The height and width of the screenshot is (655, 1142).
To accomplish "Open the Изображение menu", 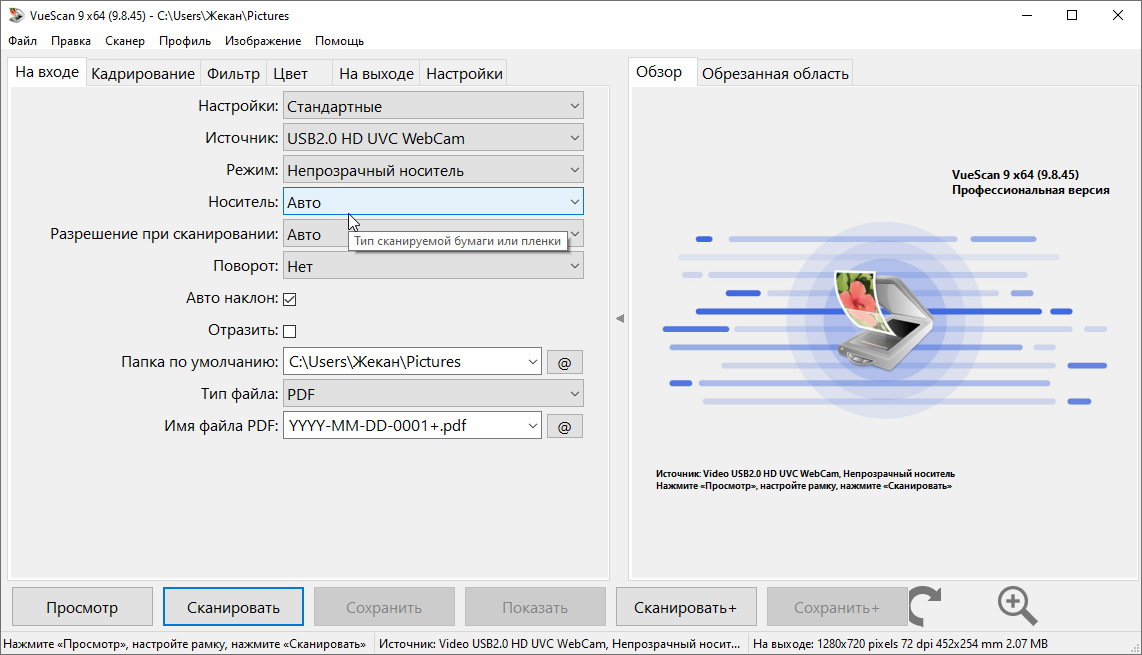I will pyautogui.click(x=263, y=41).
